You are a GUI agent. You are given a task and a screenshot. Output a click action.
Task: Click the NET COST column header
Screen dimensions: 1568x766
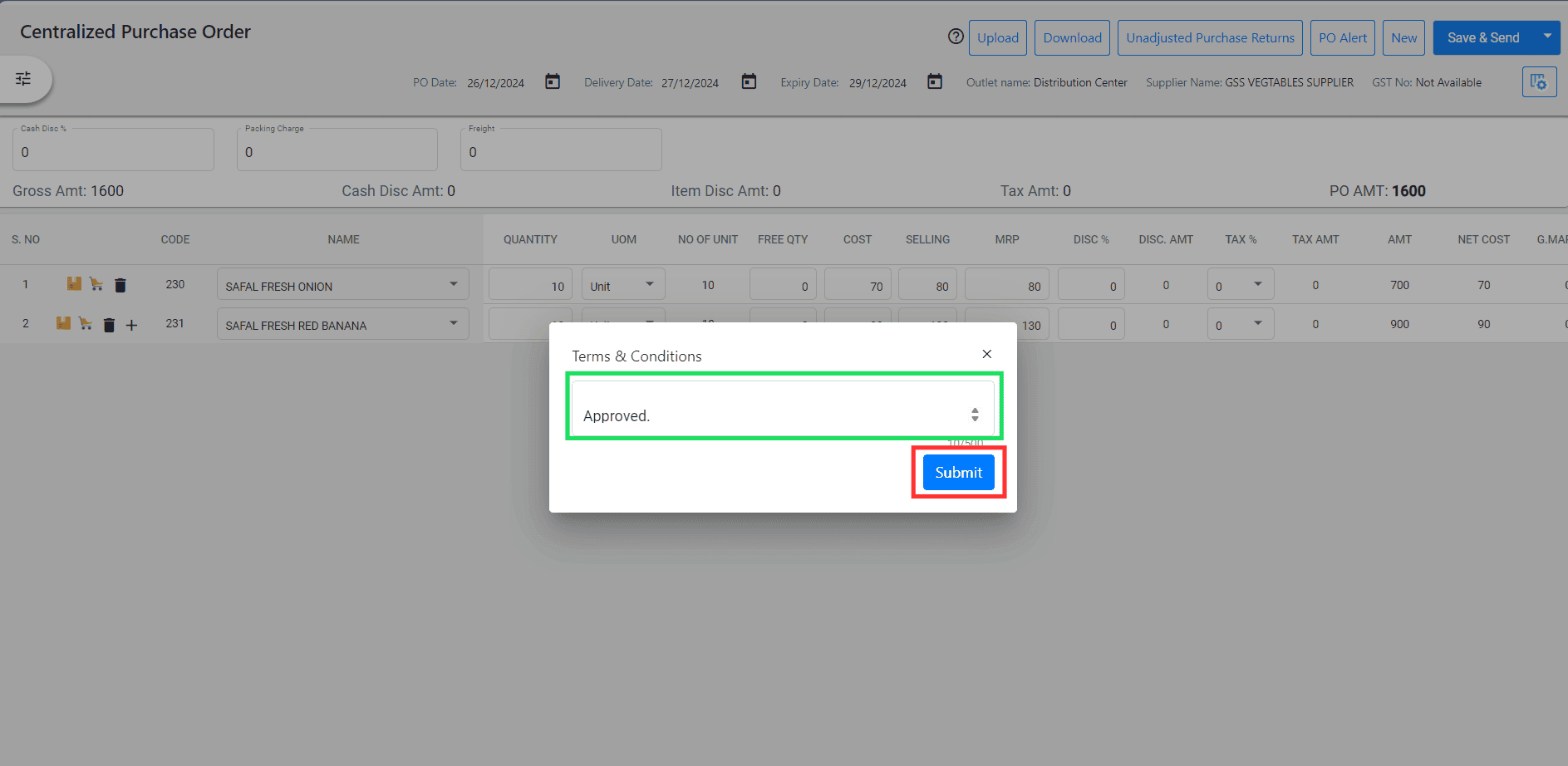point(1483,239)
